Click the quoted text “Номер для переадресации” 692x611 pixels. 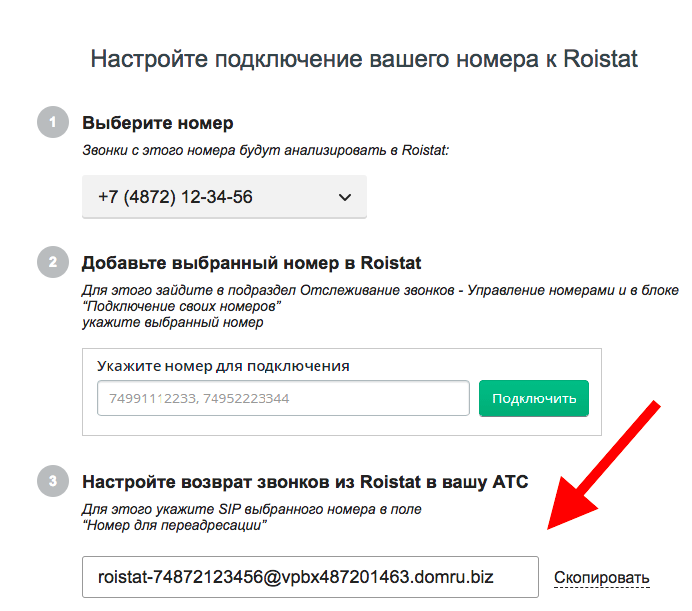[174, 525]
